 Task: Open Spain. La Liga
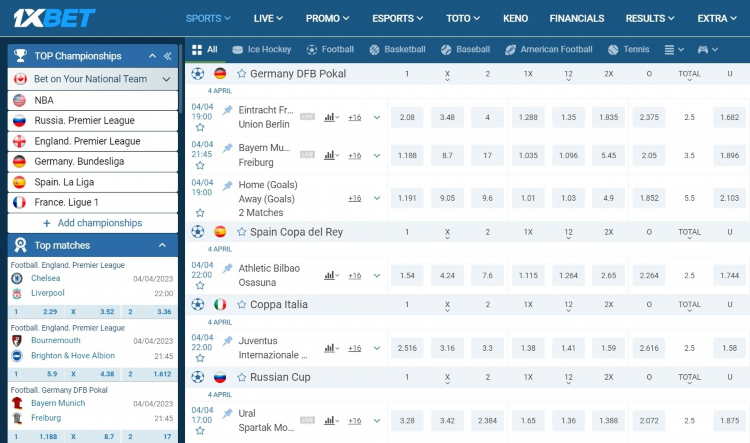(93, 182)
